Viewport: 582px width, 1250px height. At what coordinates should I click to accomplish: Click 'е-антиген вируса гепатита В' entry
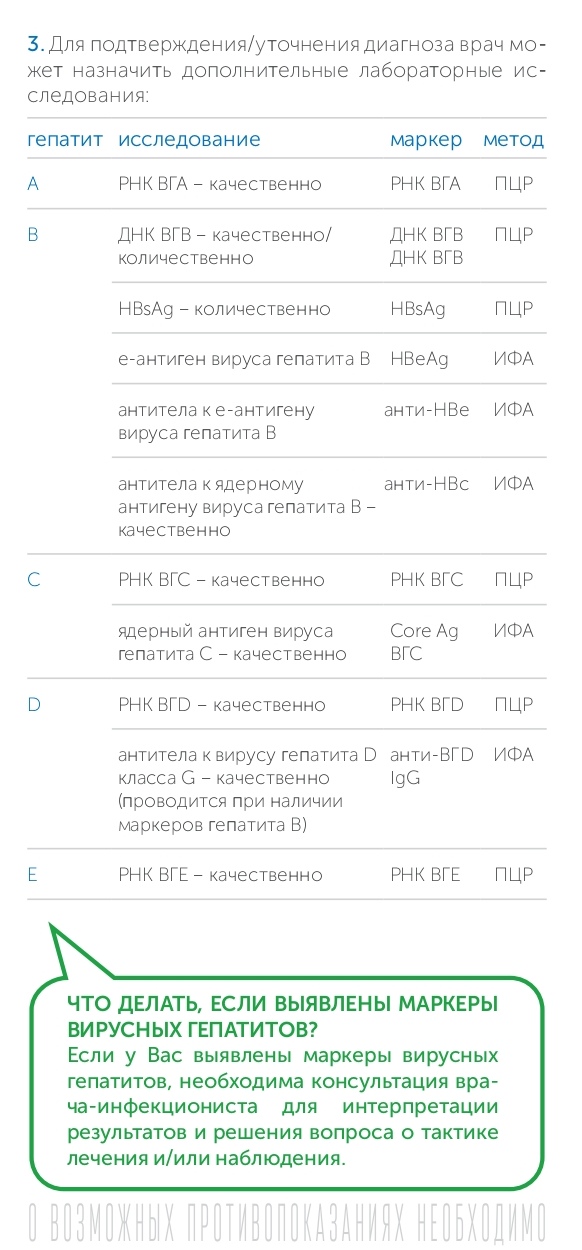pyautogui.click(x=244, y=359)
